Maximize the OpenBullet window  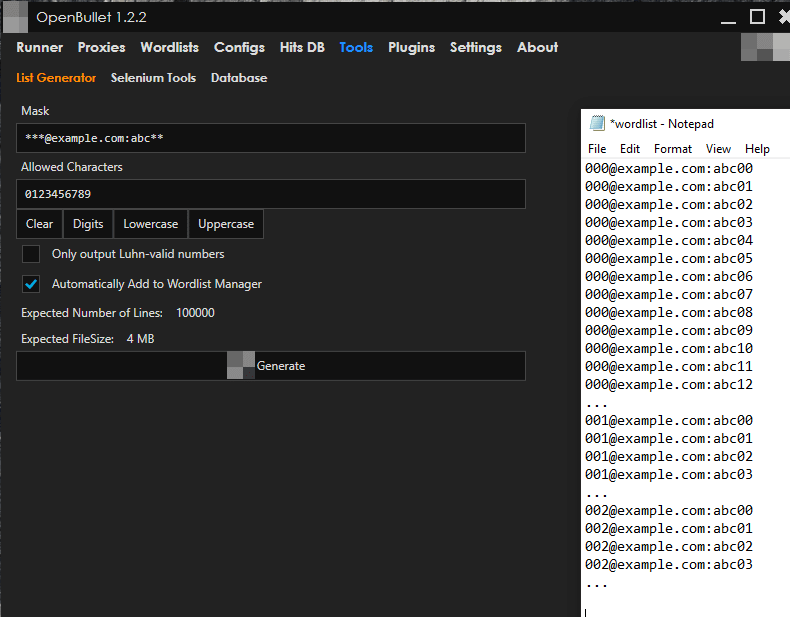[x=757, y=17]
